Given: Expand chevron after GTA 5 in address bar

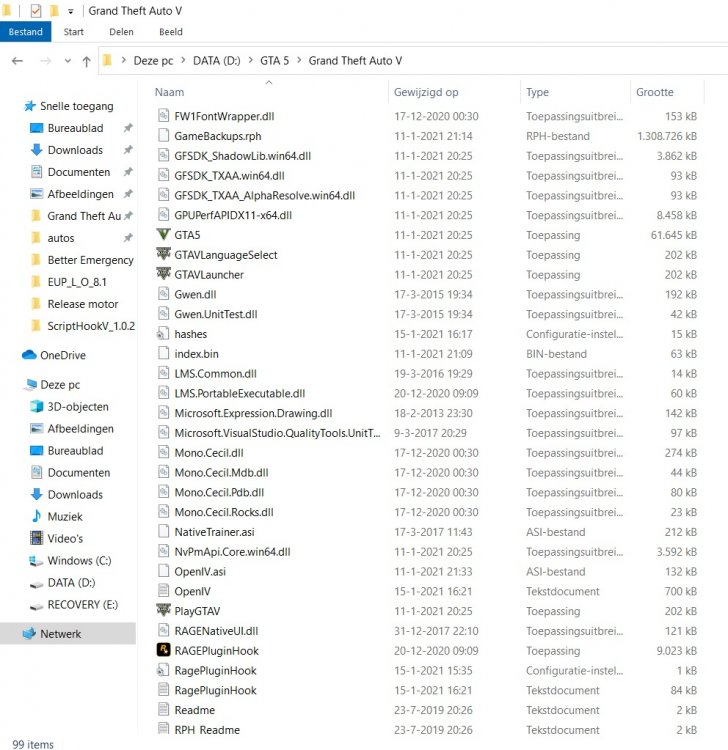Looking at the screenshot, I should [x=299, y=61].
